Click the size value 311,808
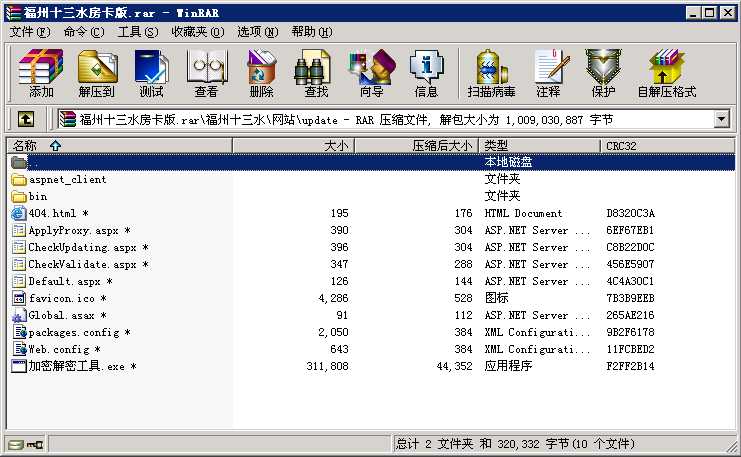The image size is (741, 457). pyautogui.click(x=327, y=367)
